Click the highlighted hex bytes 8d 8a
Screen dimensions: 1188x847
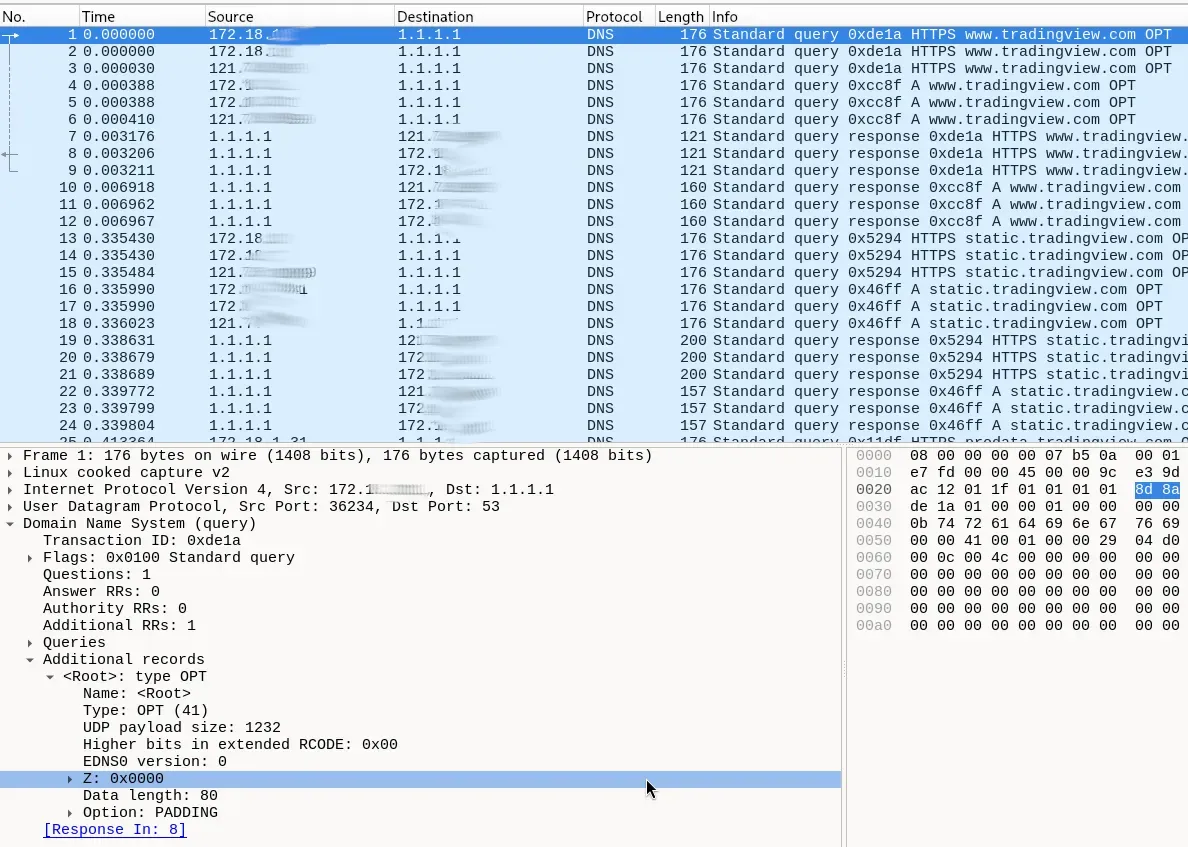tap(1157, 489)
